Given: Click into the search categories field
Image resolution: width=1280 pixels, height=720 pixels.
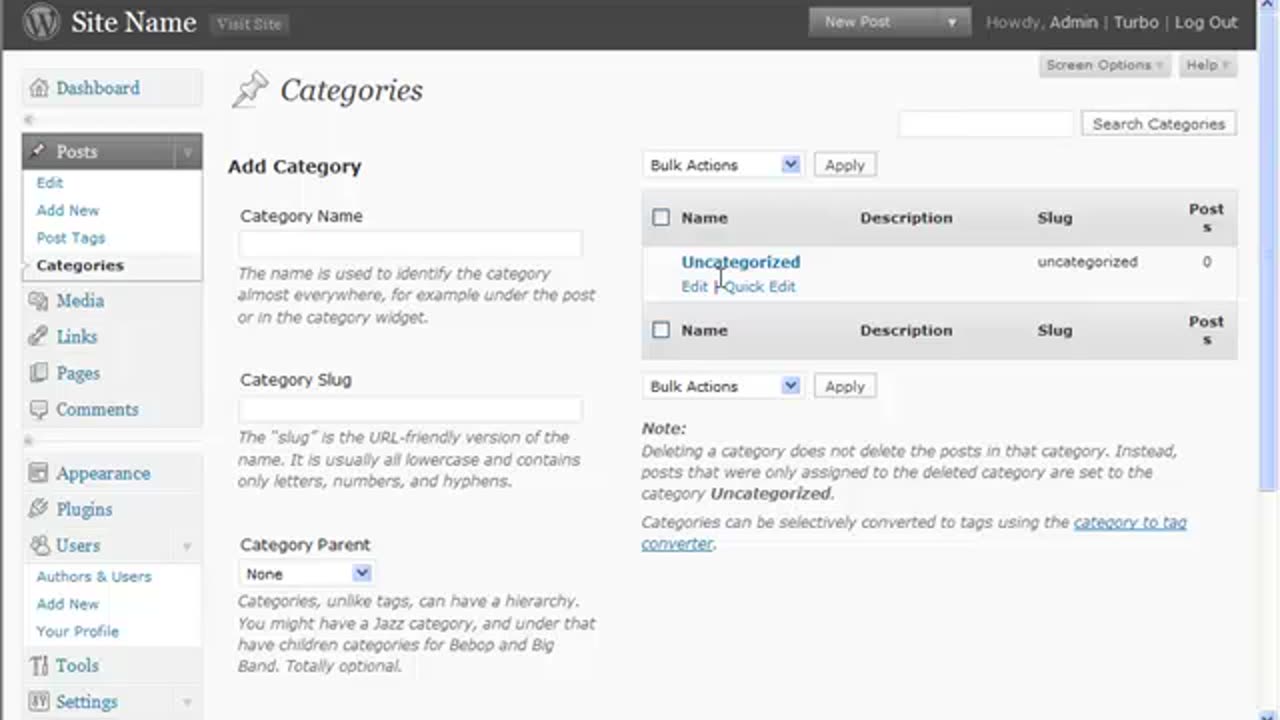Looking at the screenshot, I should 986,124.
